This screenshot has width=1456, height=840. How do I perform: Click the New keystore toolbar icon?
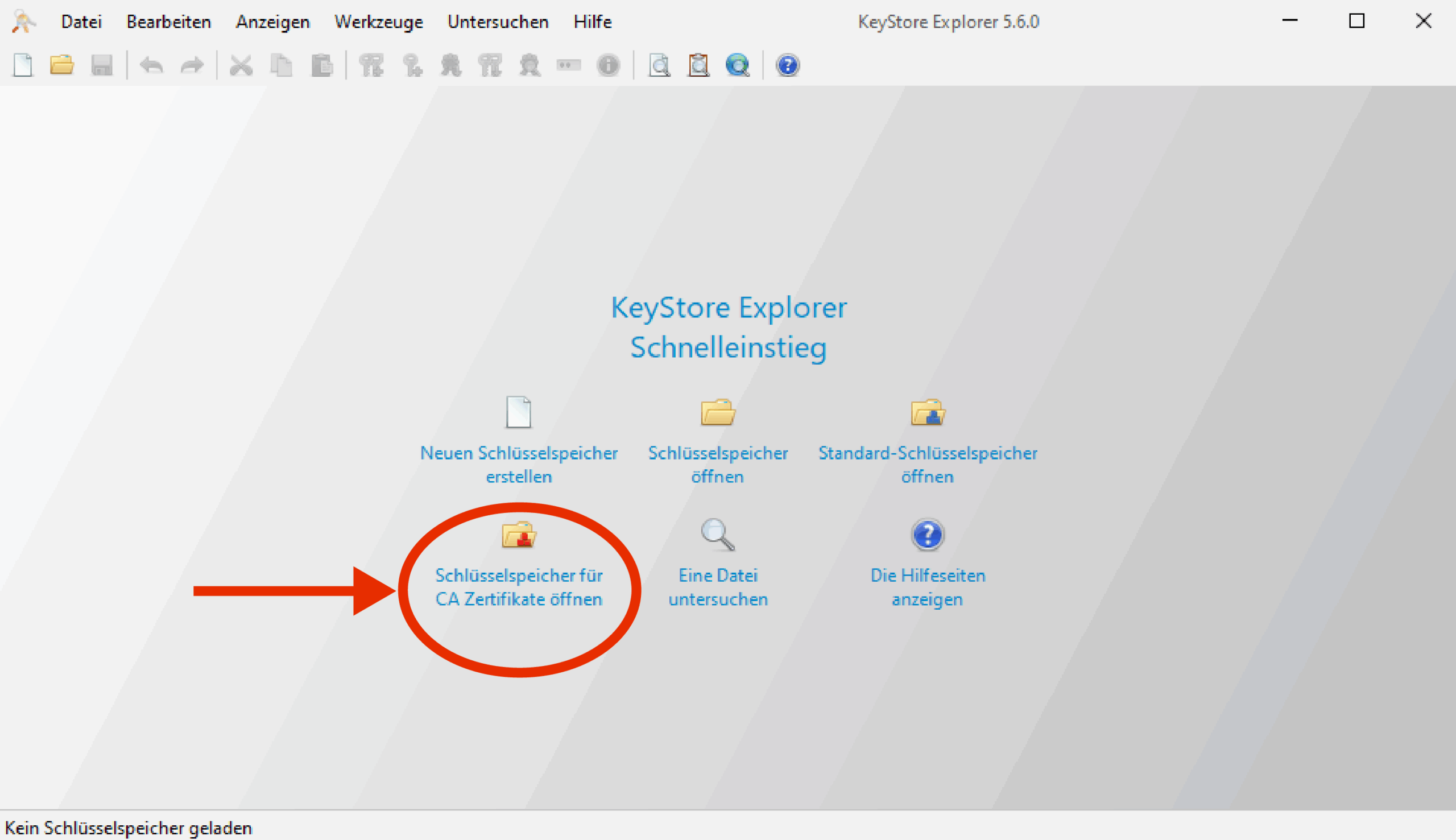click(x=23, y=65)
